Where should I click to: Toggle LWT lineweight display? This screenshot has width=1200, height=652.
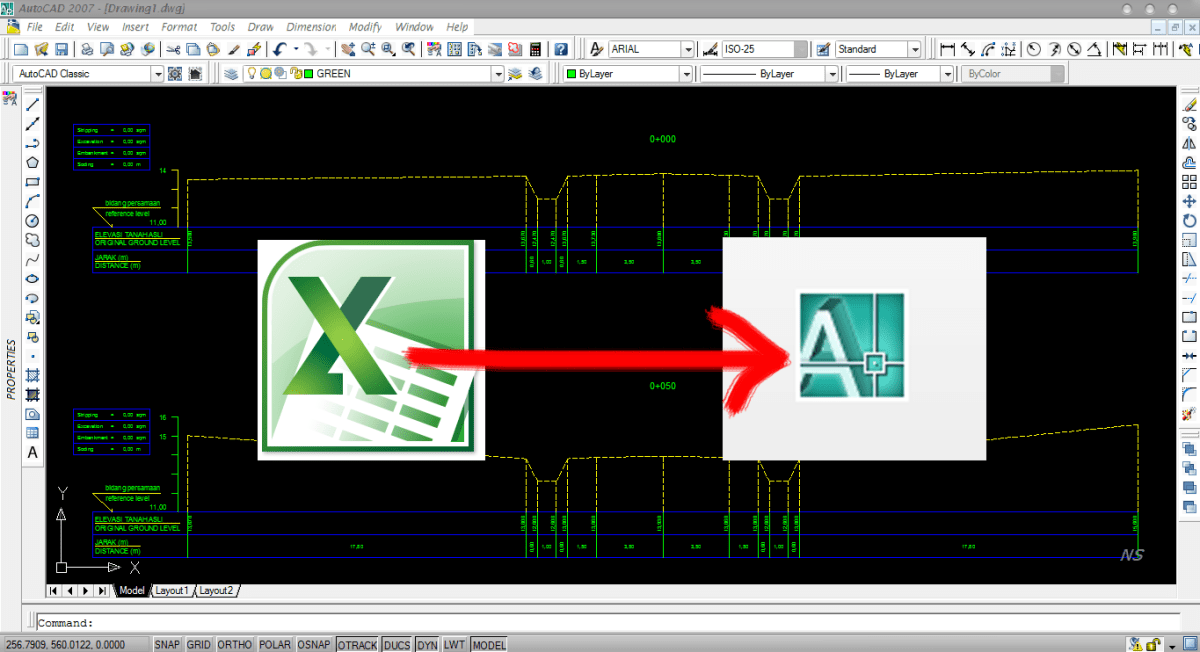(x=455, y=644)
